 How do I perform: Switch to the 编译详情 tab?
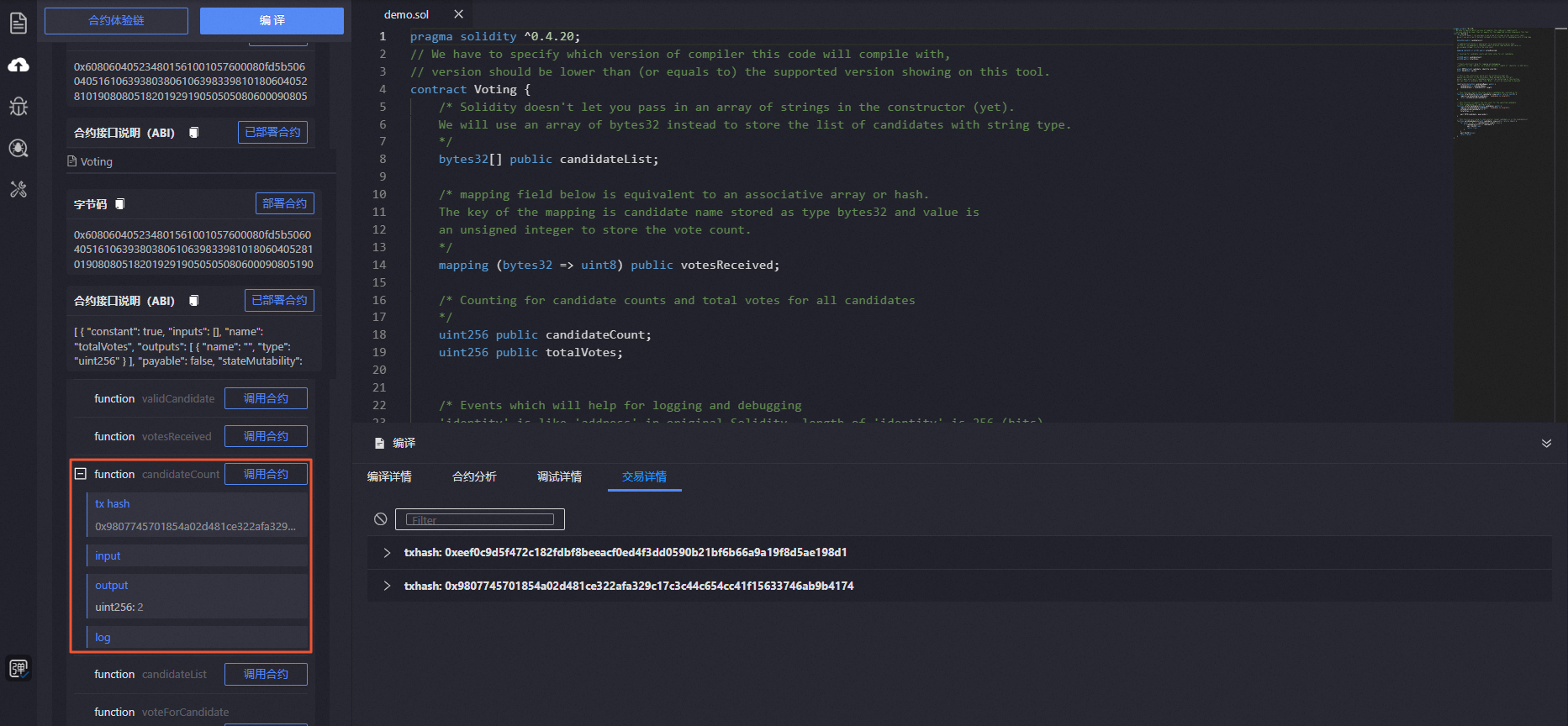click(389, 476)
